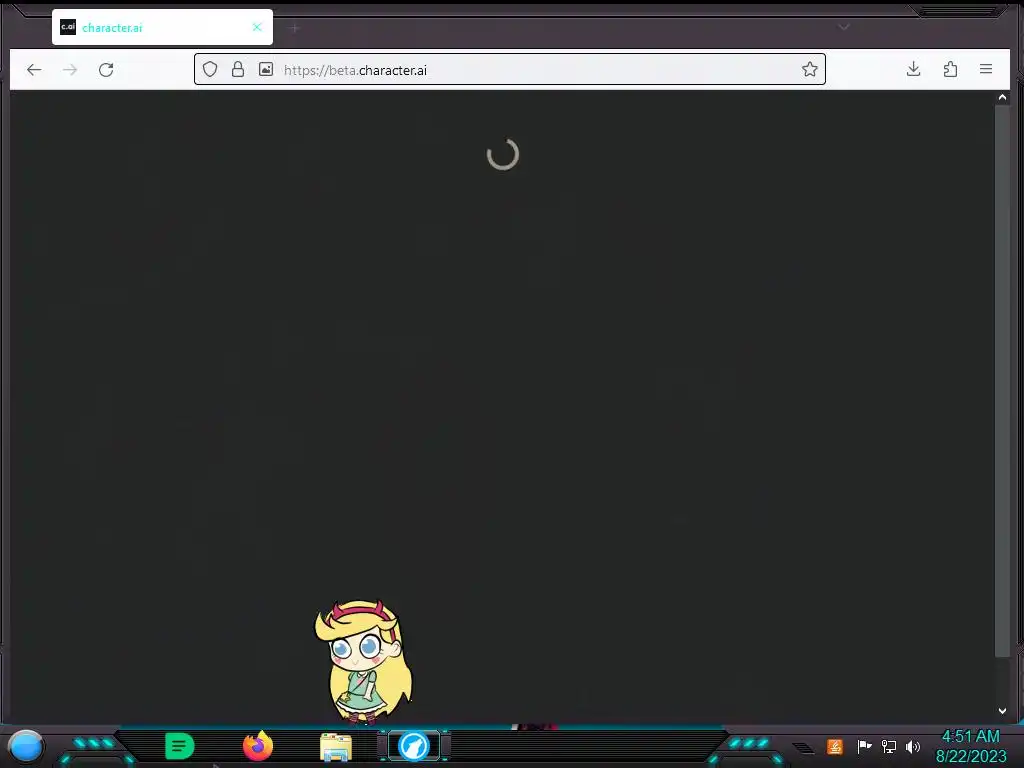Open File Explorer from the taskbar
The height and width of the screenshot is (768, 1024).
coord(336,747)
